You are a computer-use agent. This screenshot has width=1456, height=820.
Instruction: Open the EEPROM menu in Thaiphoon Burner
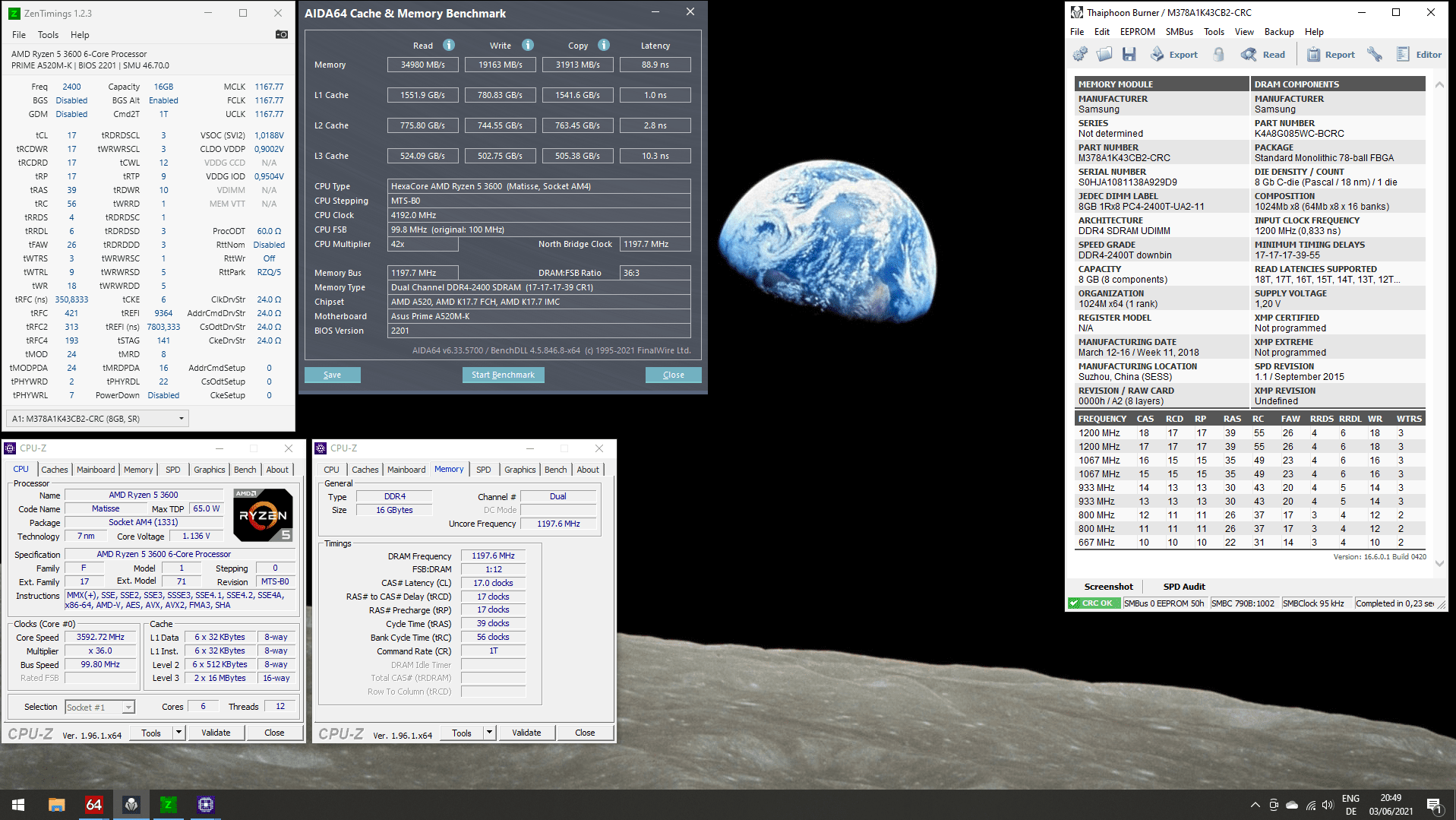[1137, 32]
